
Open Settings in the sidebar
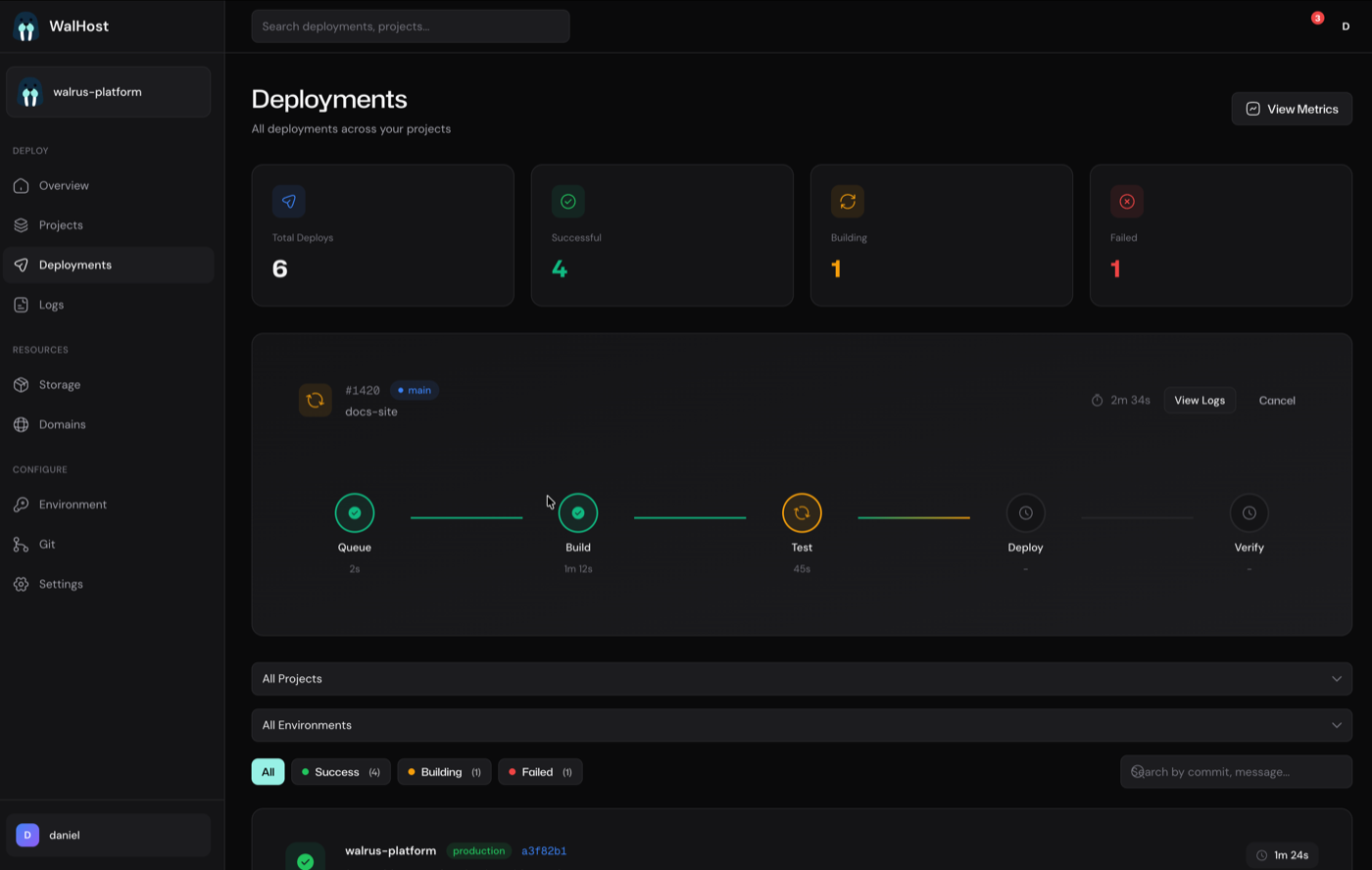click(109, 584)
